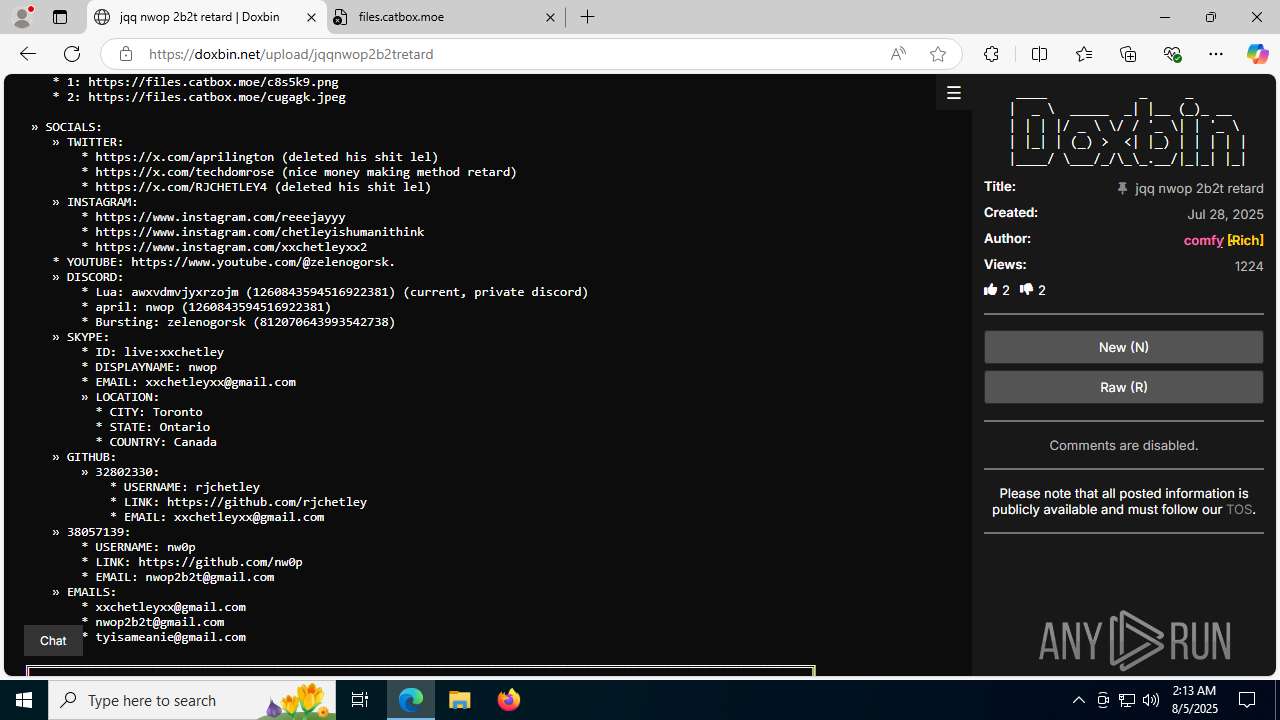This screenshot has width=1280, height=720.
Task: View site information icon in address bar
Action: (125, 54)
